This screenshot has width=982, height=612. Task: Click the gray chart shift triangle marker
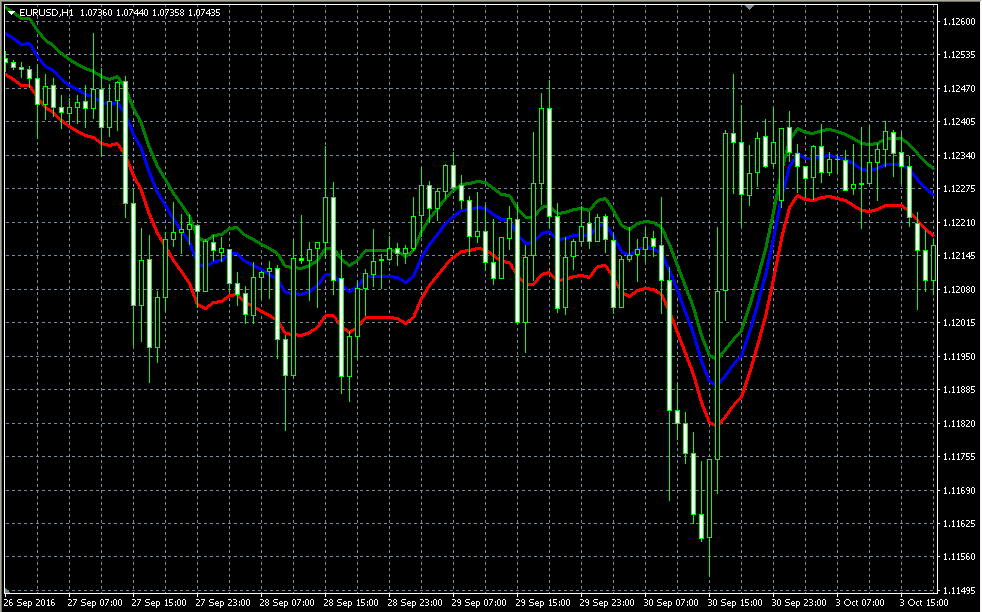point(750,7)
